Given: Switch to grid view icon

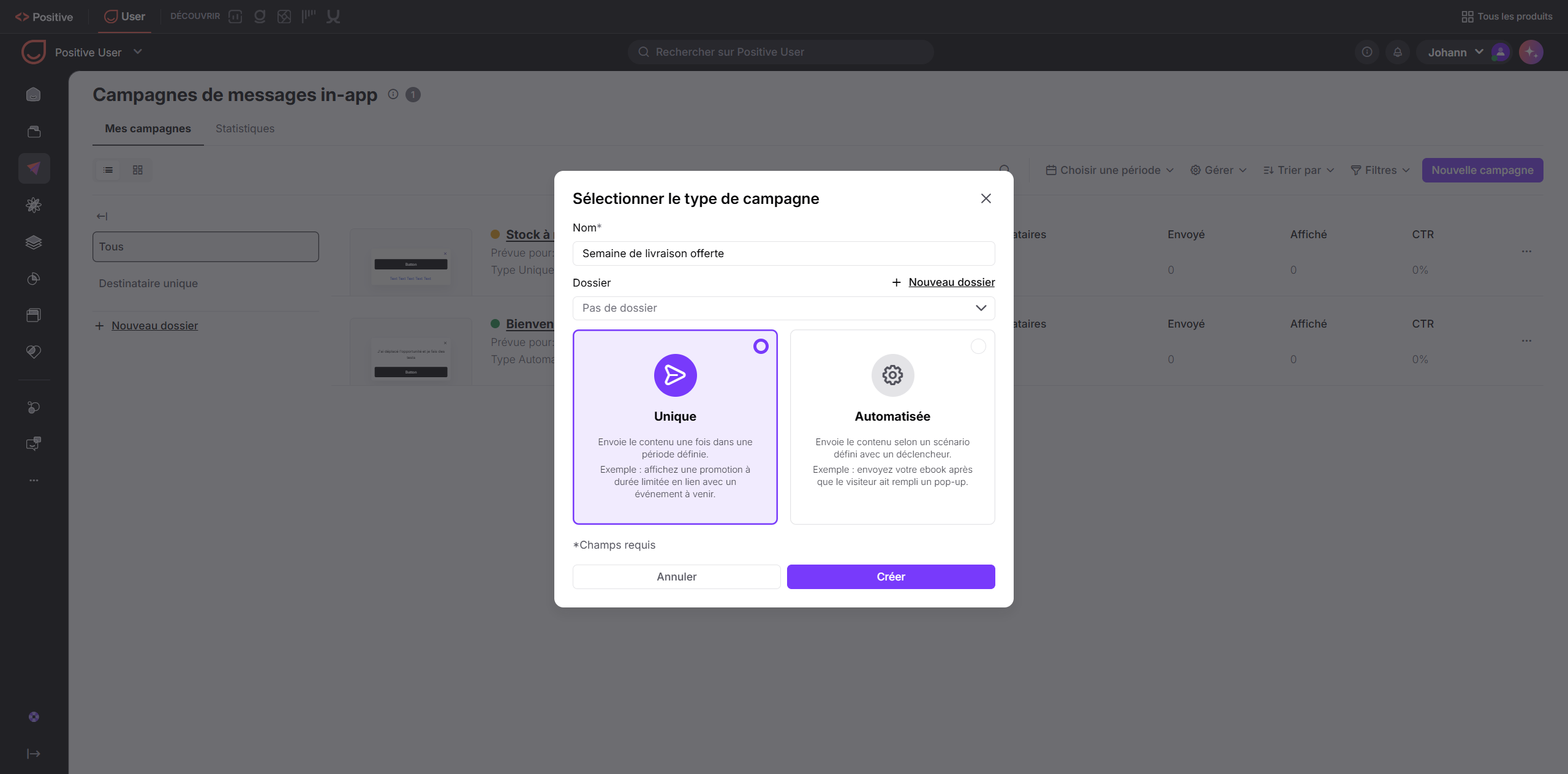Looking at the screenshot, I should click(x=138, y=170).
